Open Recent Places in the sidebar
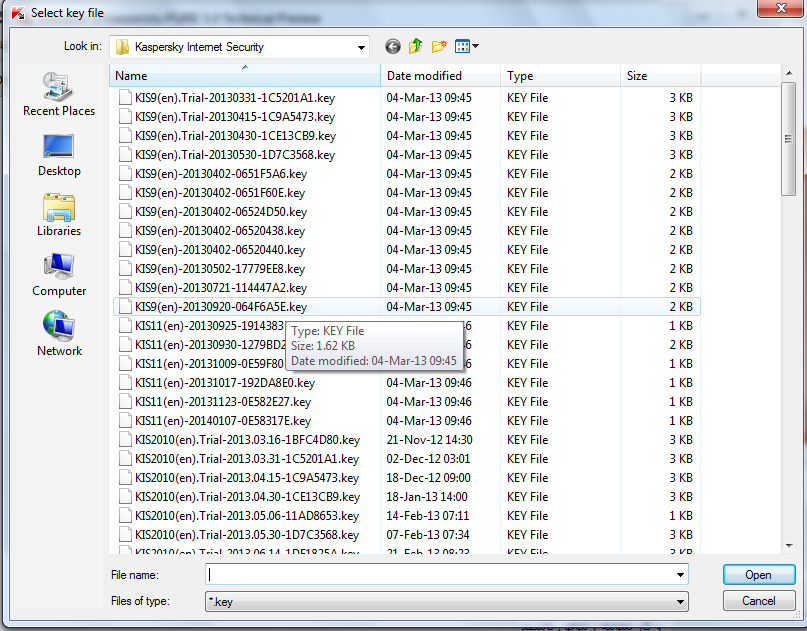Viewport: 807px width, 631px height. point(59,94)
